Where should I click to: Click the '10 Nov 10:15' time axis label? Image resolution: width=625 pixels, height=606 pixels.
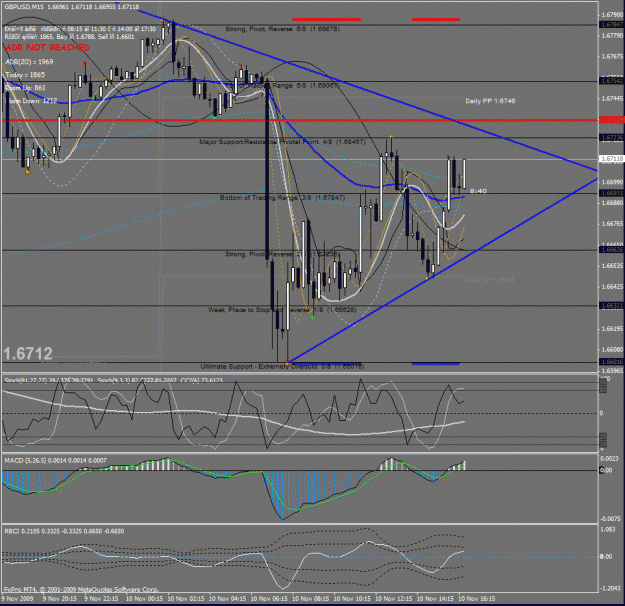coord(352,599)
